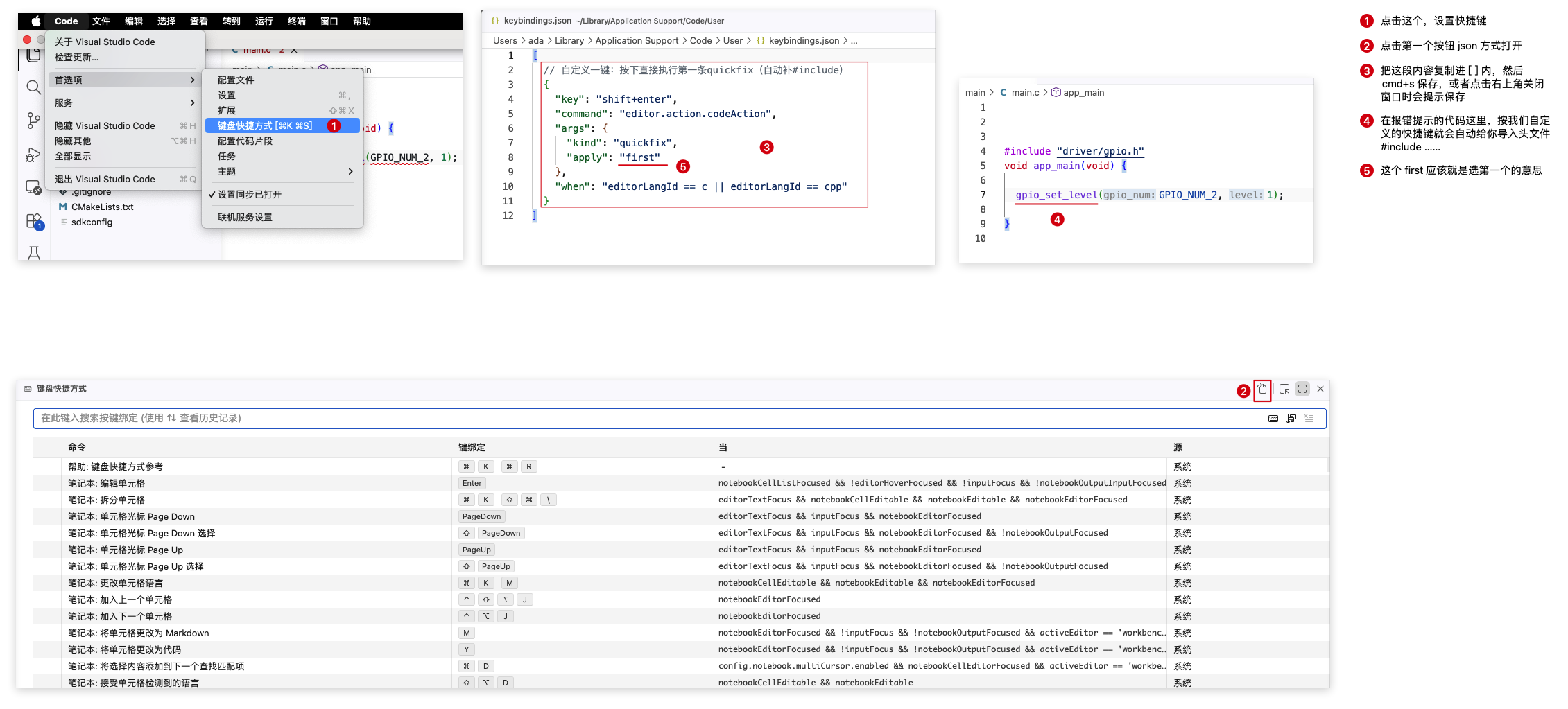The image size is (1568, 709).
Task: Open the Run and Debug view icon
Action: [33, 155]
